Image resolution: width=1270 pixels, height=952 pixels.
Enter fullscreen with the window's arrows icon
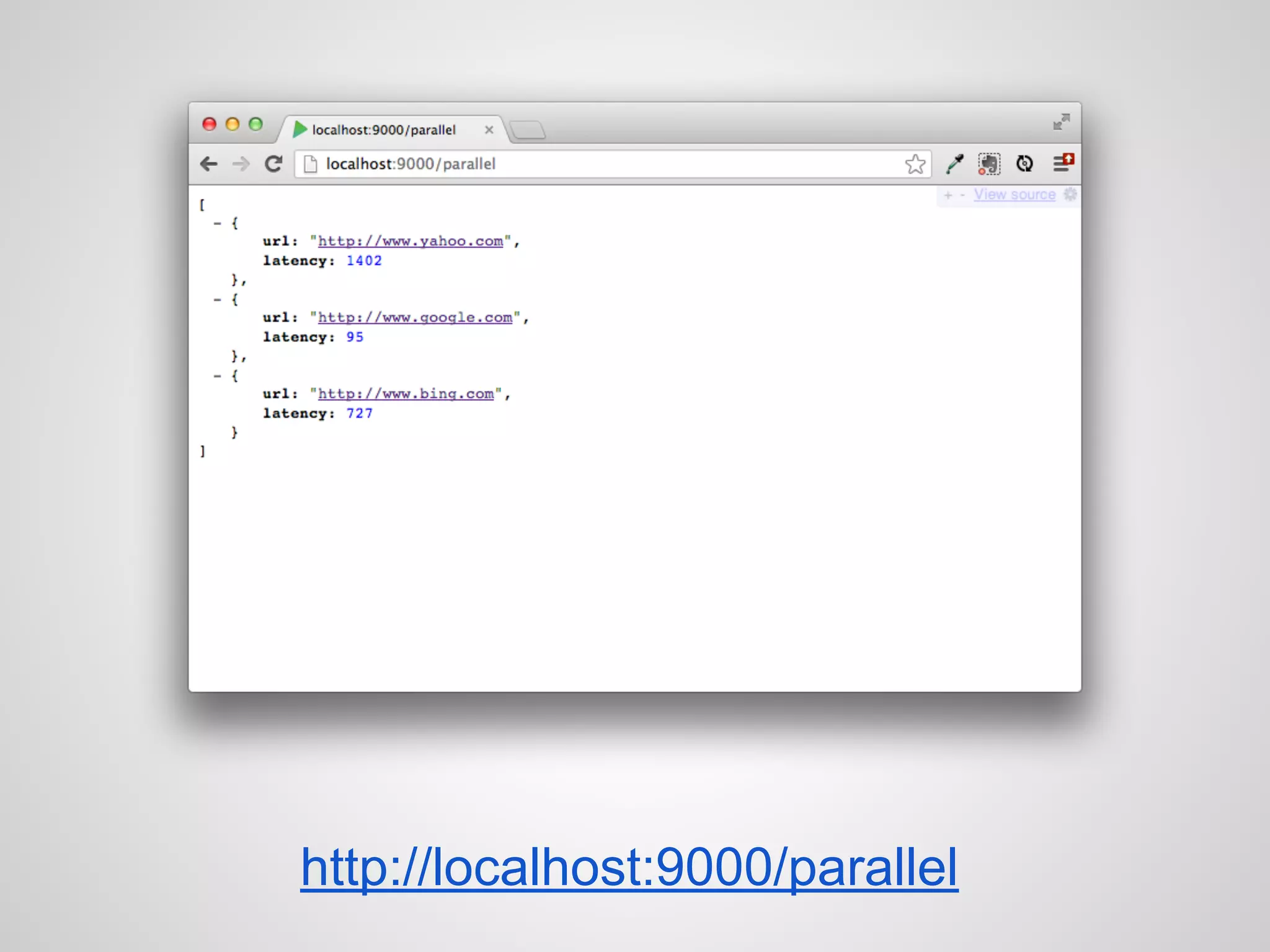coord(1061,121)
